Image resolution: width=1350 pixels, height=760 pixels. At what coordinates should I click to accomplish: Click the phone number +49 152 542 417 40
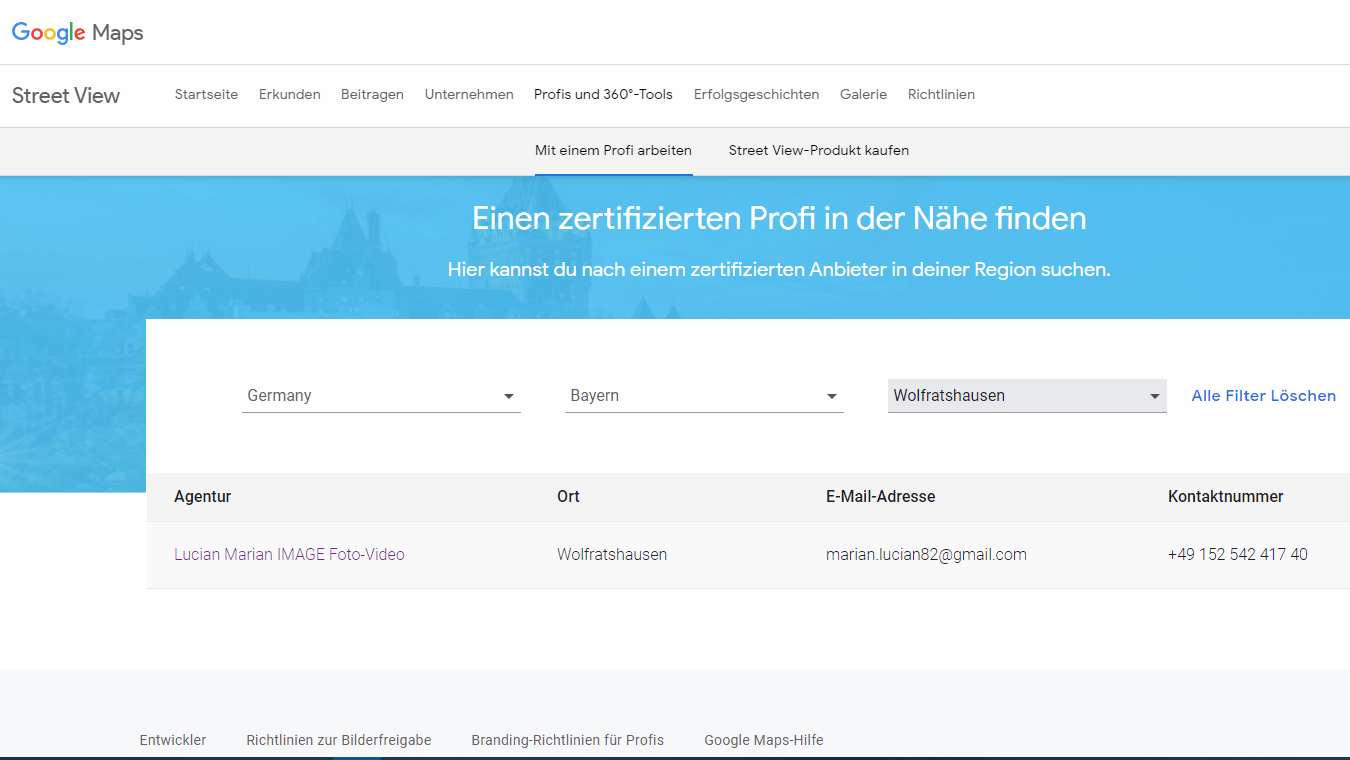[x=1237, y=554]
